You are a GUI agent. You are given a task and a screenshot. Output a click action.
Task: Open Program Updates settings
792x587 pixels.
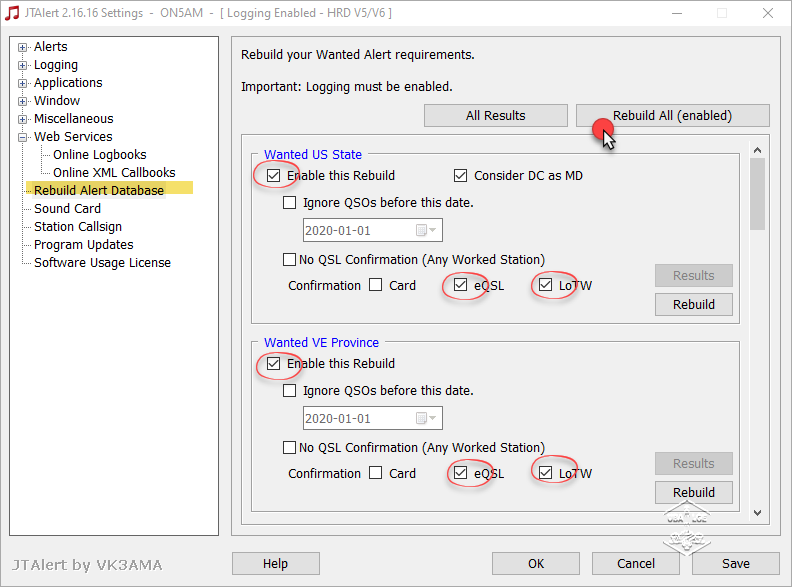[83, 245]
